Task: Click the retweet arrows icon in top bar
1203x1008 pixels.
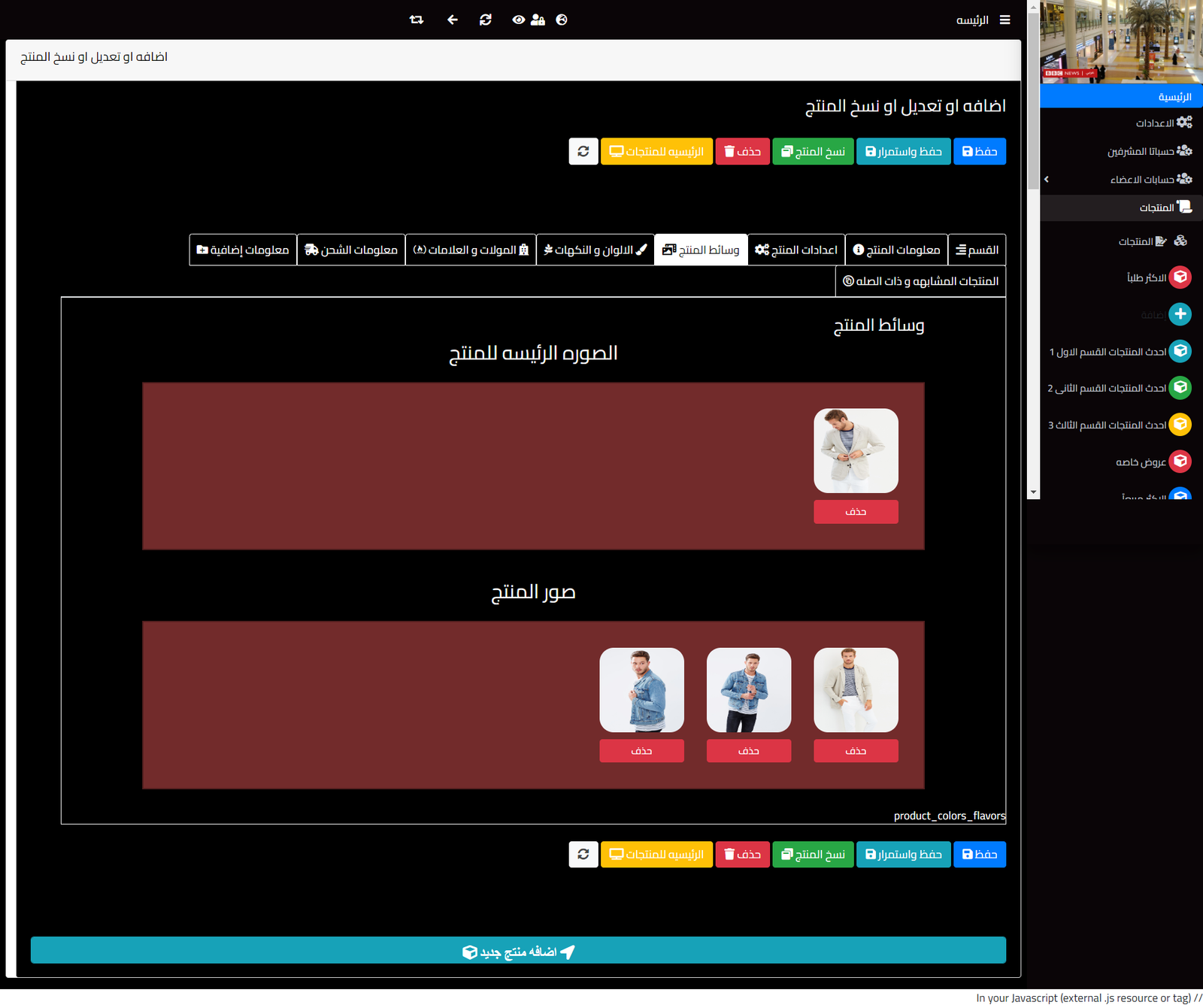Action: coord(417,20)
